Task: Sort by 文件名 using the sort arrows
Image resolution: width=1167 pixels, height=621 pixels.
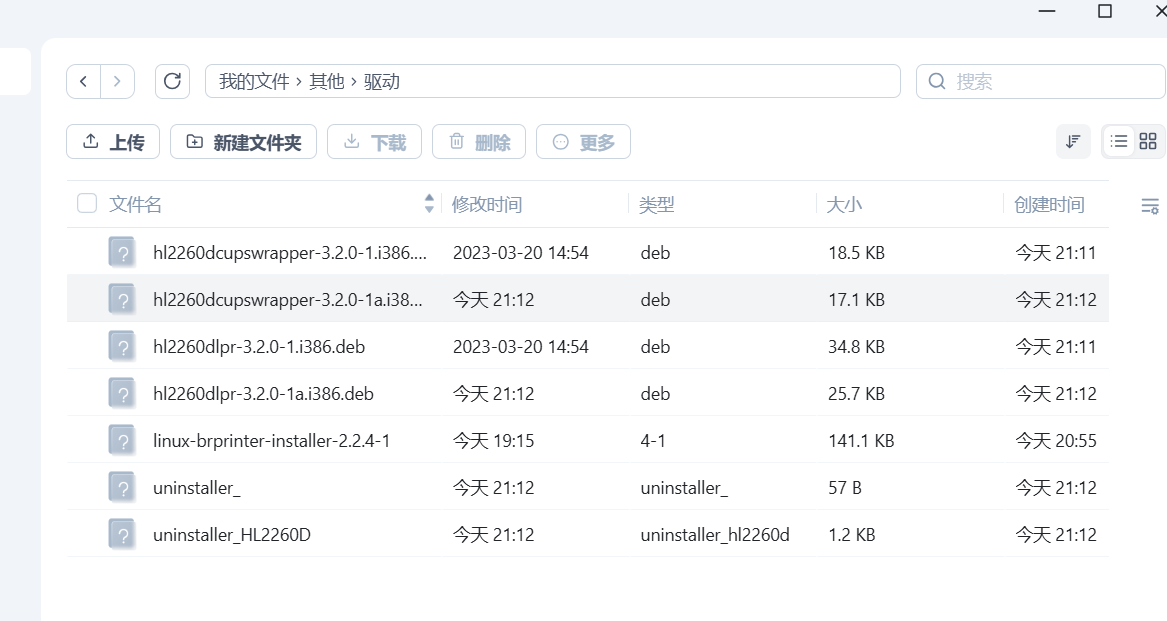Action: [429, 203]
